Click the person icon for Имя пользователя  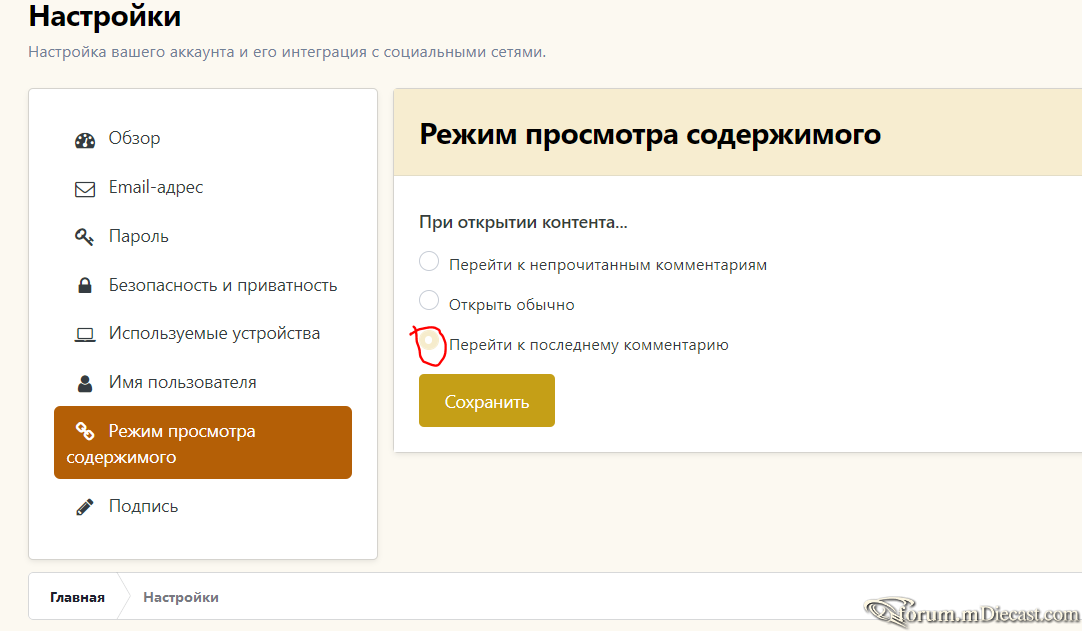85,383
